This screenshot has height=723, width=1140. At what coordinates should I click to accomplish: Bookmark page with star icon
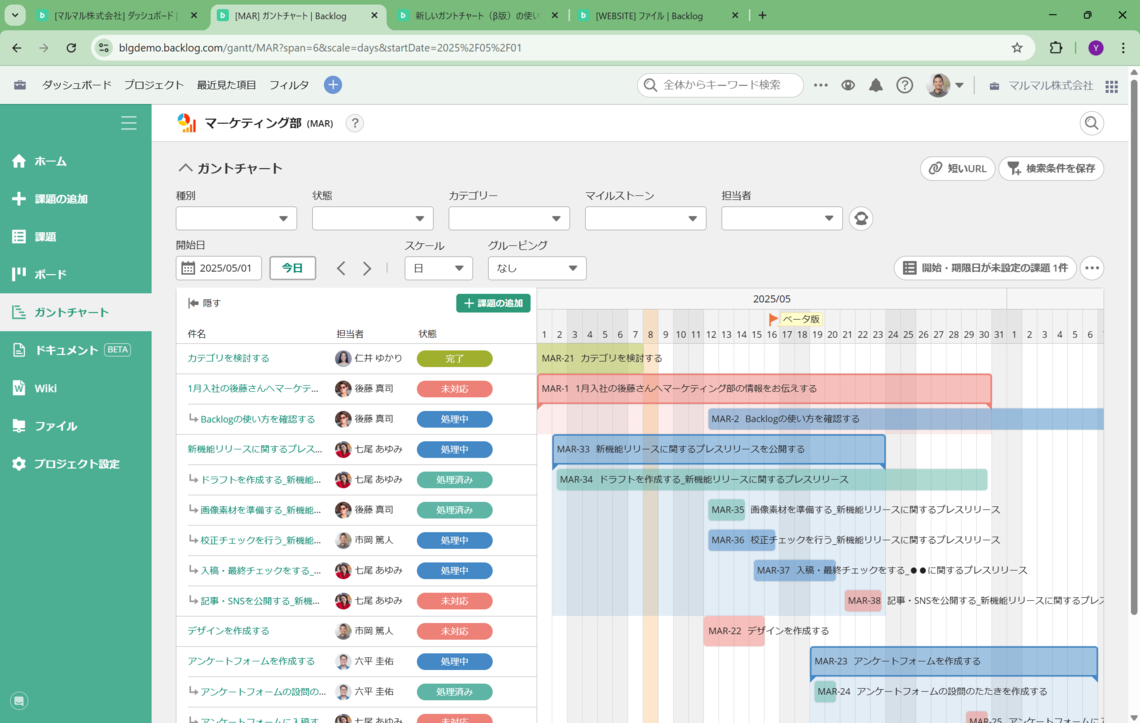click(1017, 48)
